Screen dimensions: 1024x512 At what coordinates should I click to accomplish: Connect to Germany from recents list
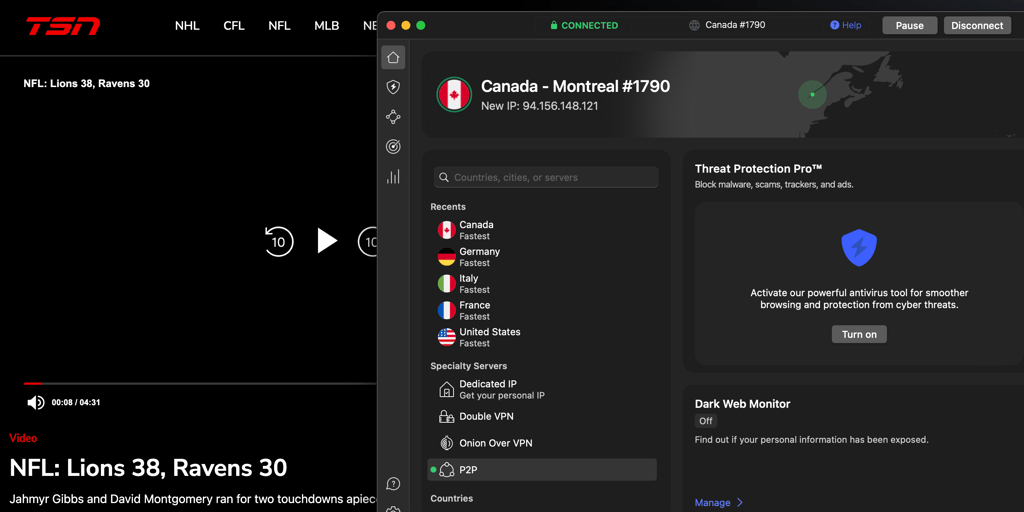[479, 257]
